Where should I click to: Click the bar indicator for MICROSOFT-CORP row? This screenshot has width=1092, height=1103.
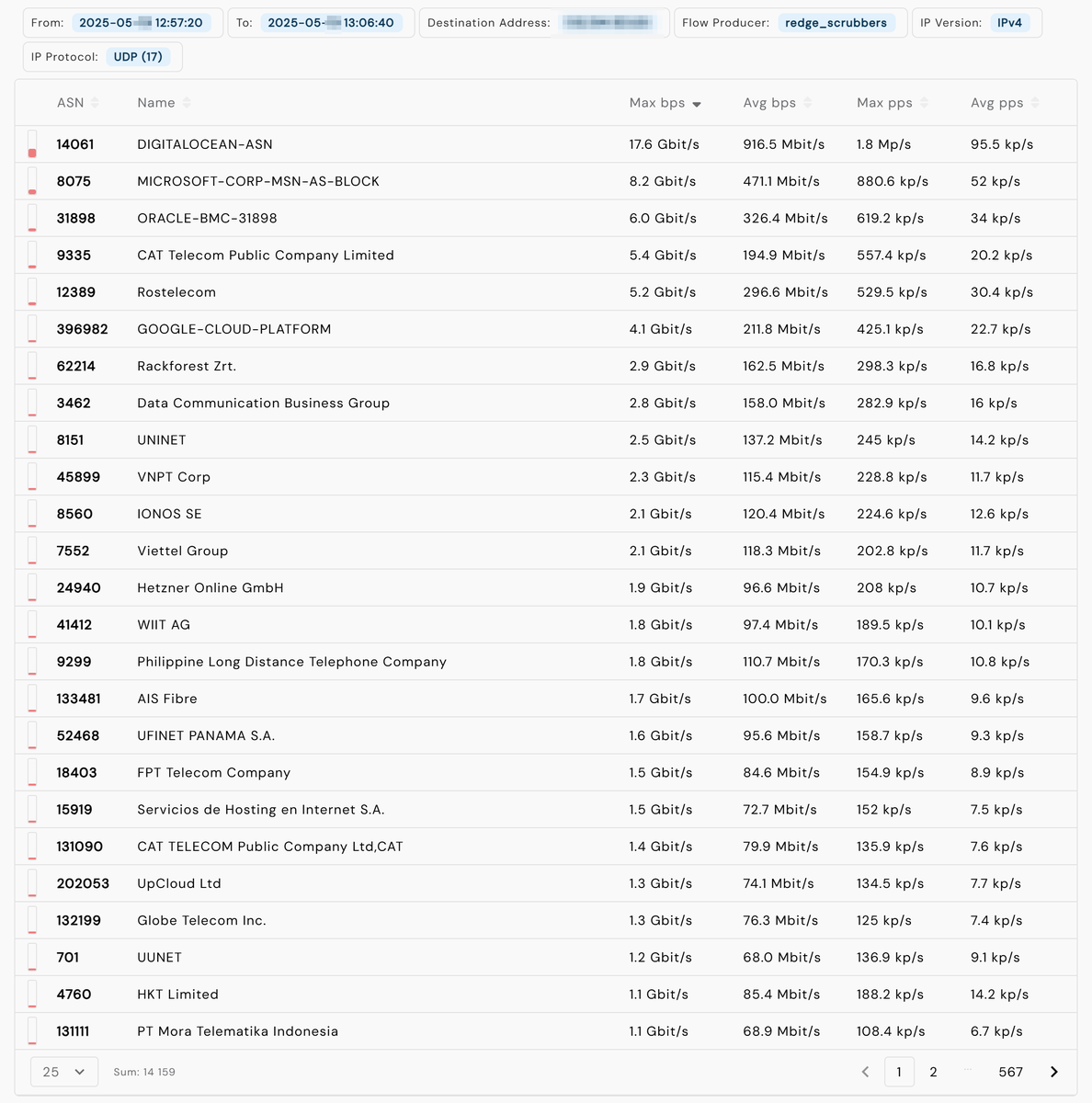32,181
